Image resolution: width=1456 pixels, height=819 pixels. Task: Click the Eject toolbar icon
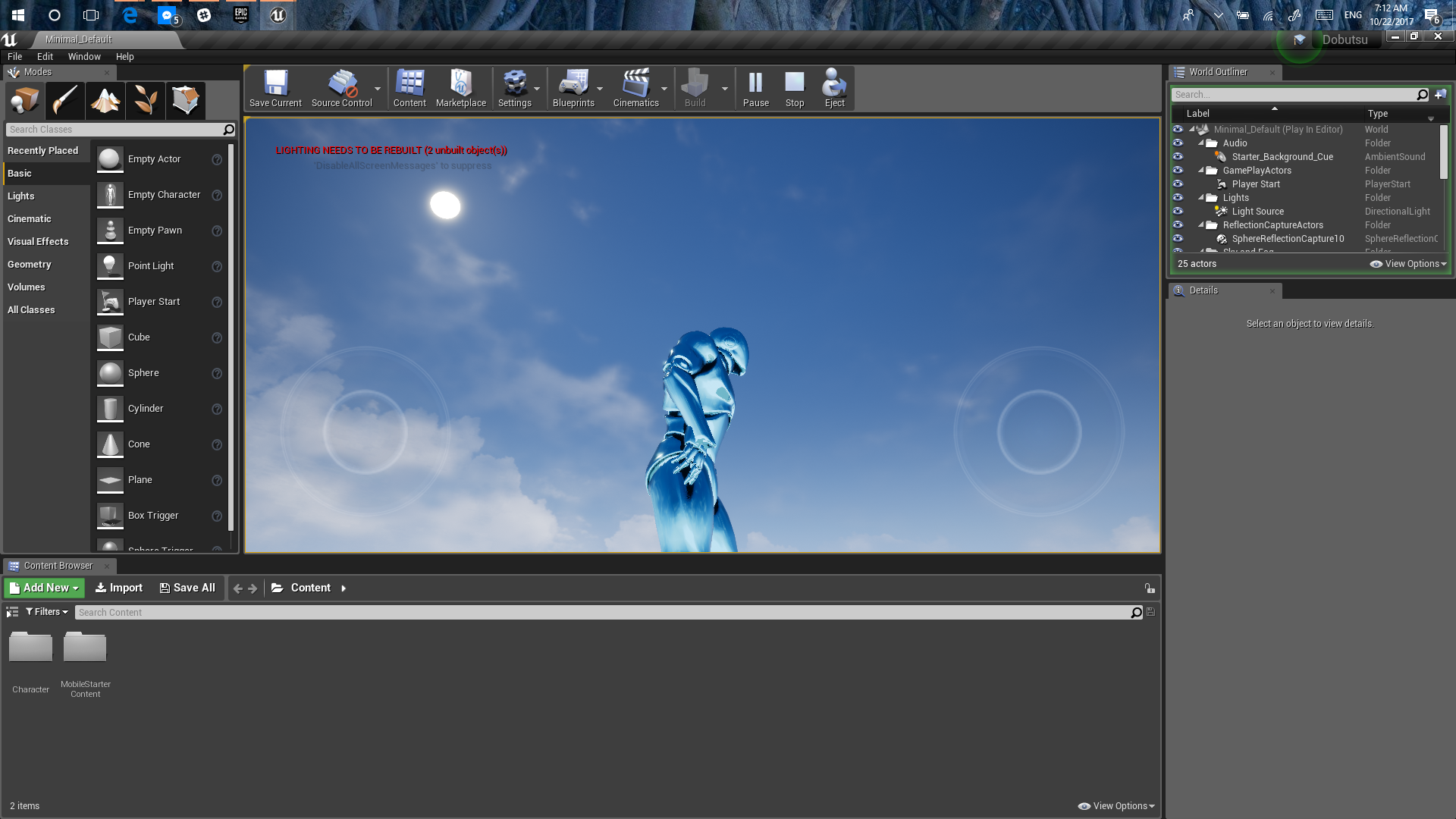tap(834, 88)
